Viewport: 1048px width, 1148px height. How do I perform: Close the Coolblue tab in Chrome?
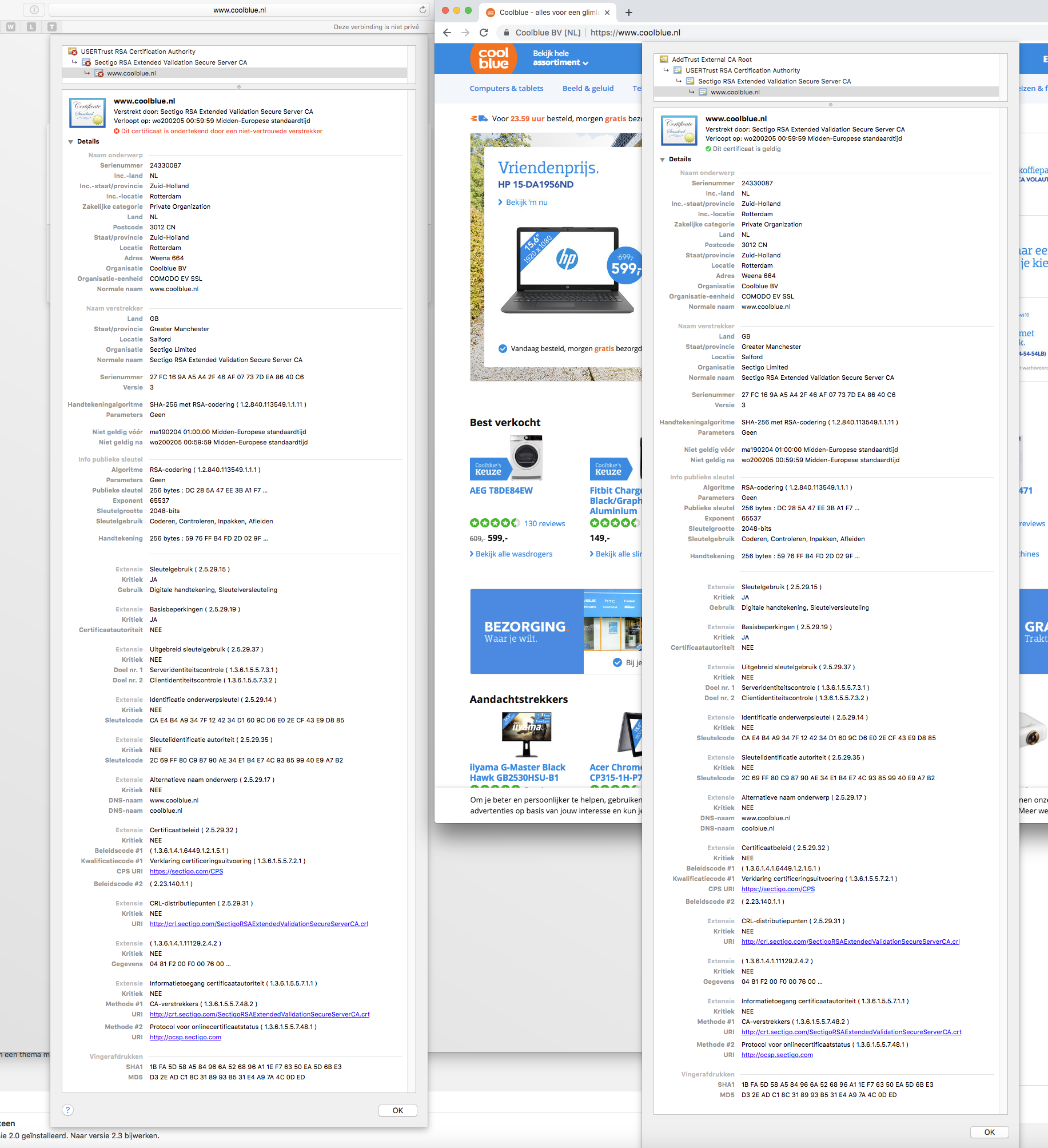(607, 13)
